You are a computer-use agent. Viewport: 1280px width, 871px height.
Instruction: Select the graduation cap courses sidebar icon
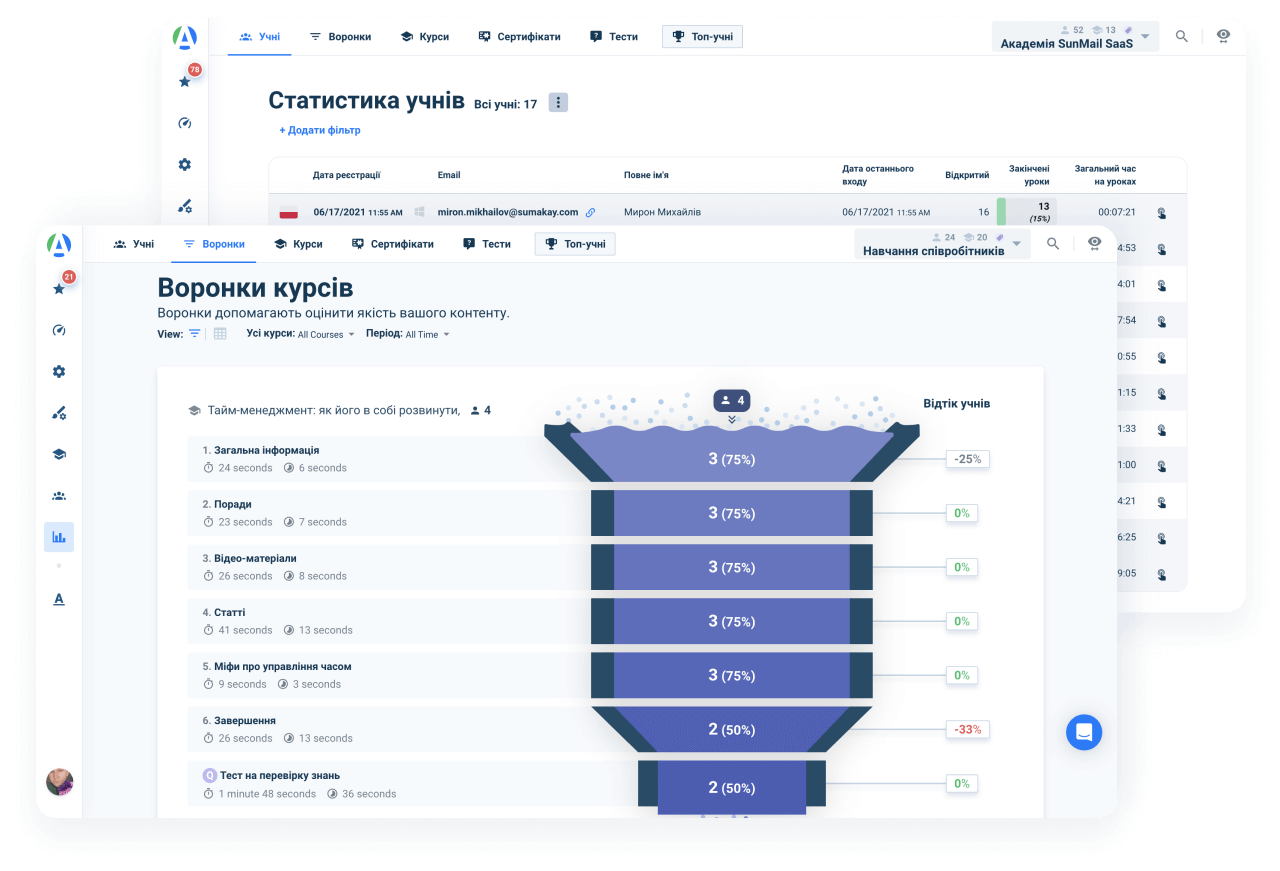pos(59,454)
